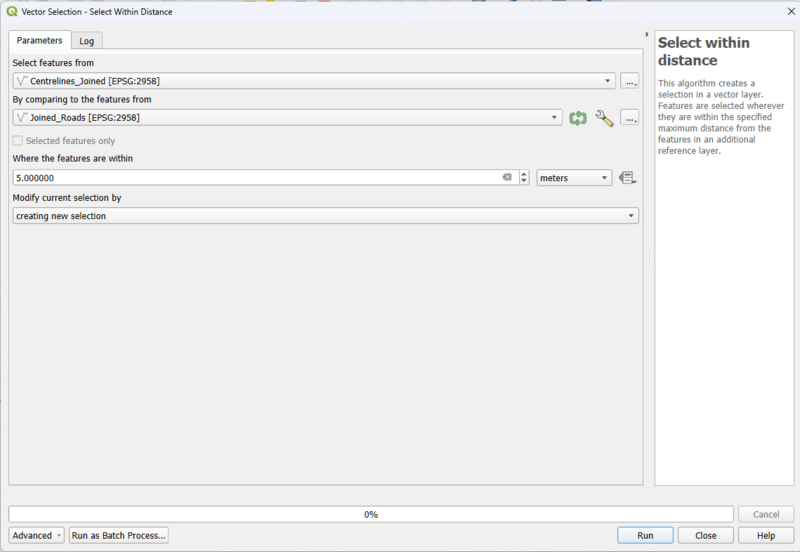This screenshot has height=552, width=800.
Task: Click the QGIS logo in the title bar
Action: [11, 11]
